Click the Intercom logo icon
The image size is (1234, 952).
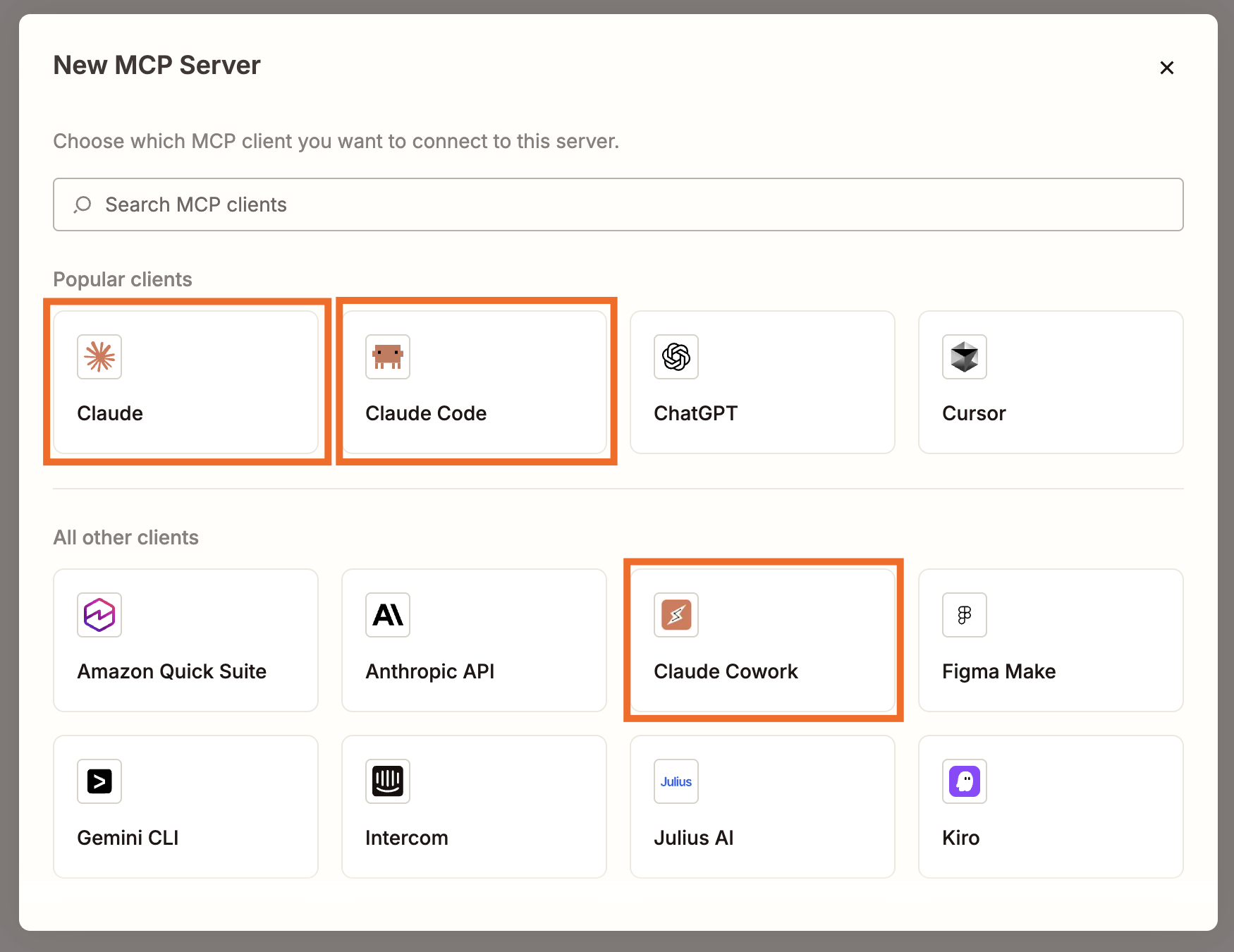388,781
